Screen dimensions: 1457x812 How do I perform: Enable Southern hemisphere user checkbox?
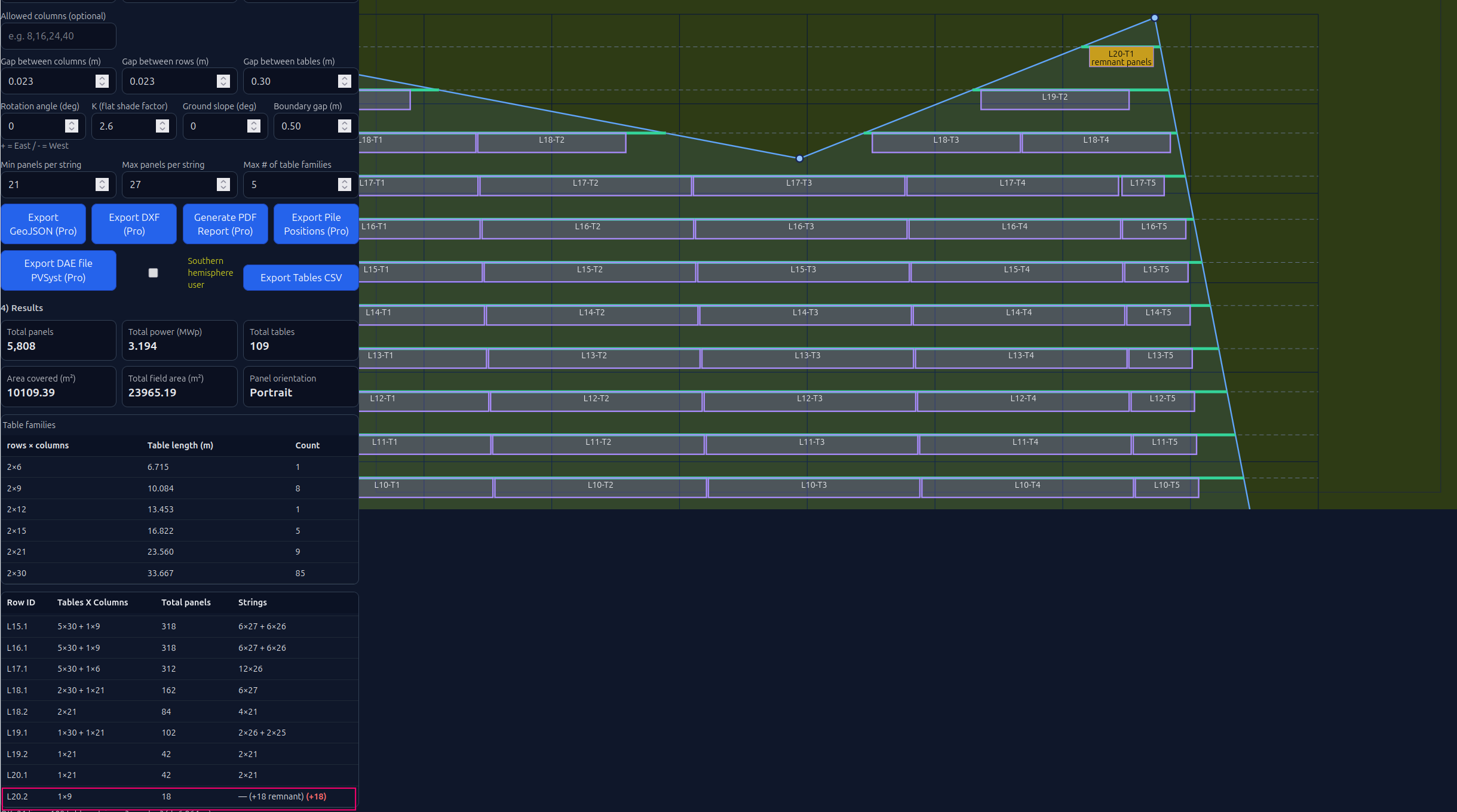(154, 273)
